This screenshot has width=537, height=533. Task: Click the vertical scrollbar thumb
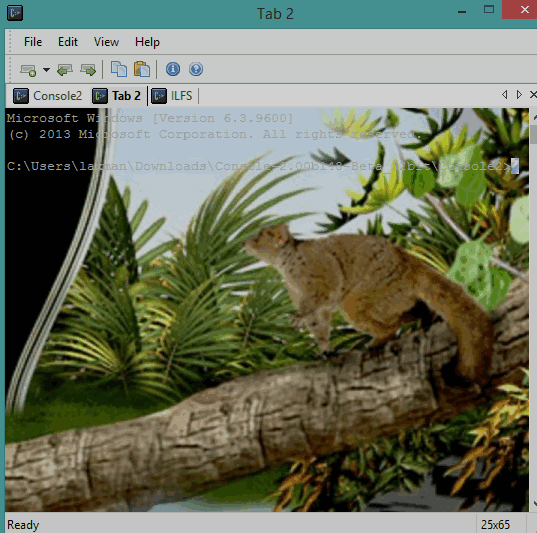click(534, 134)
